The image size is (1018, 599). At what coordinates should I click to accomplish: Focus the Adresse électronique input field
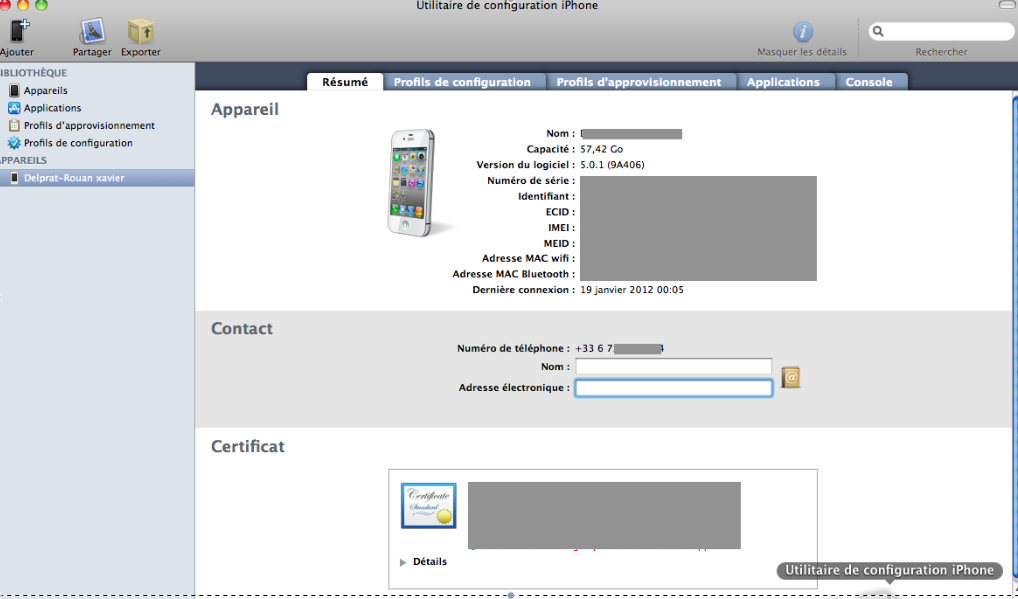(x=673, y=388)
